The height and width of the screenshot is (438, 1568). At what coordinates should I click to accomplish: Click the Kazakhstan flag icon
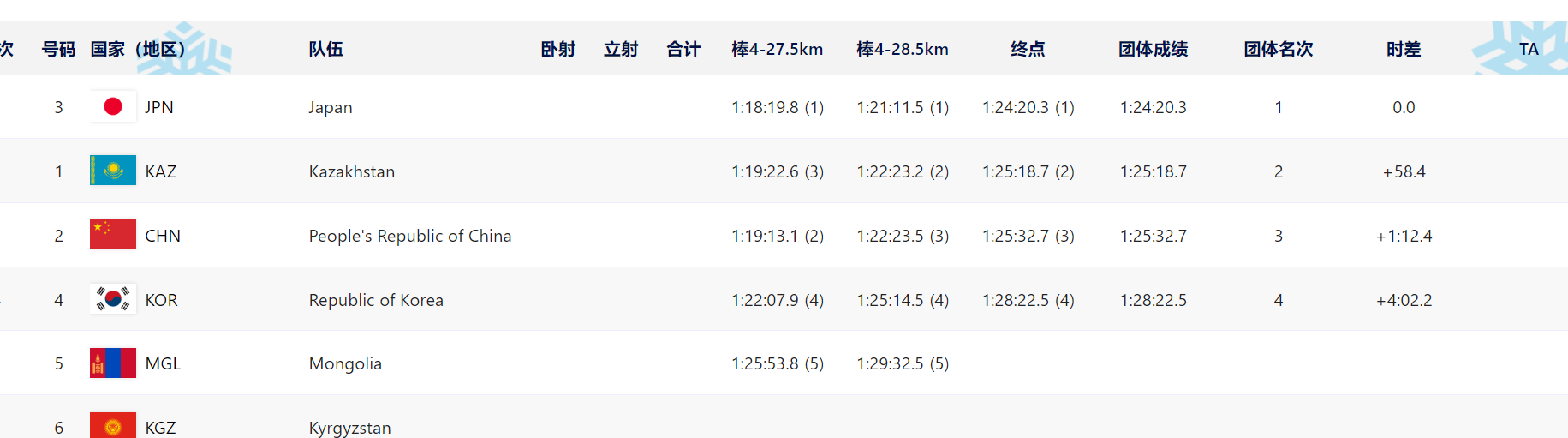pos(113,171)
